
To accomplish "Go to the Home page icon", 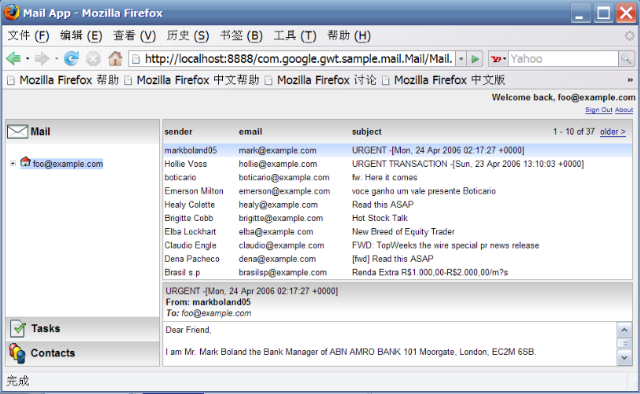I will point(115,59).
